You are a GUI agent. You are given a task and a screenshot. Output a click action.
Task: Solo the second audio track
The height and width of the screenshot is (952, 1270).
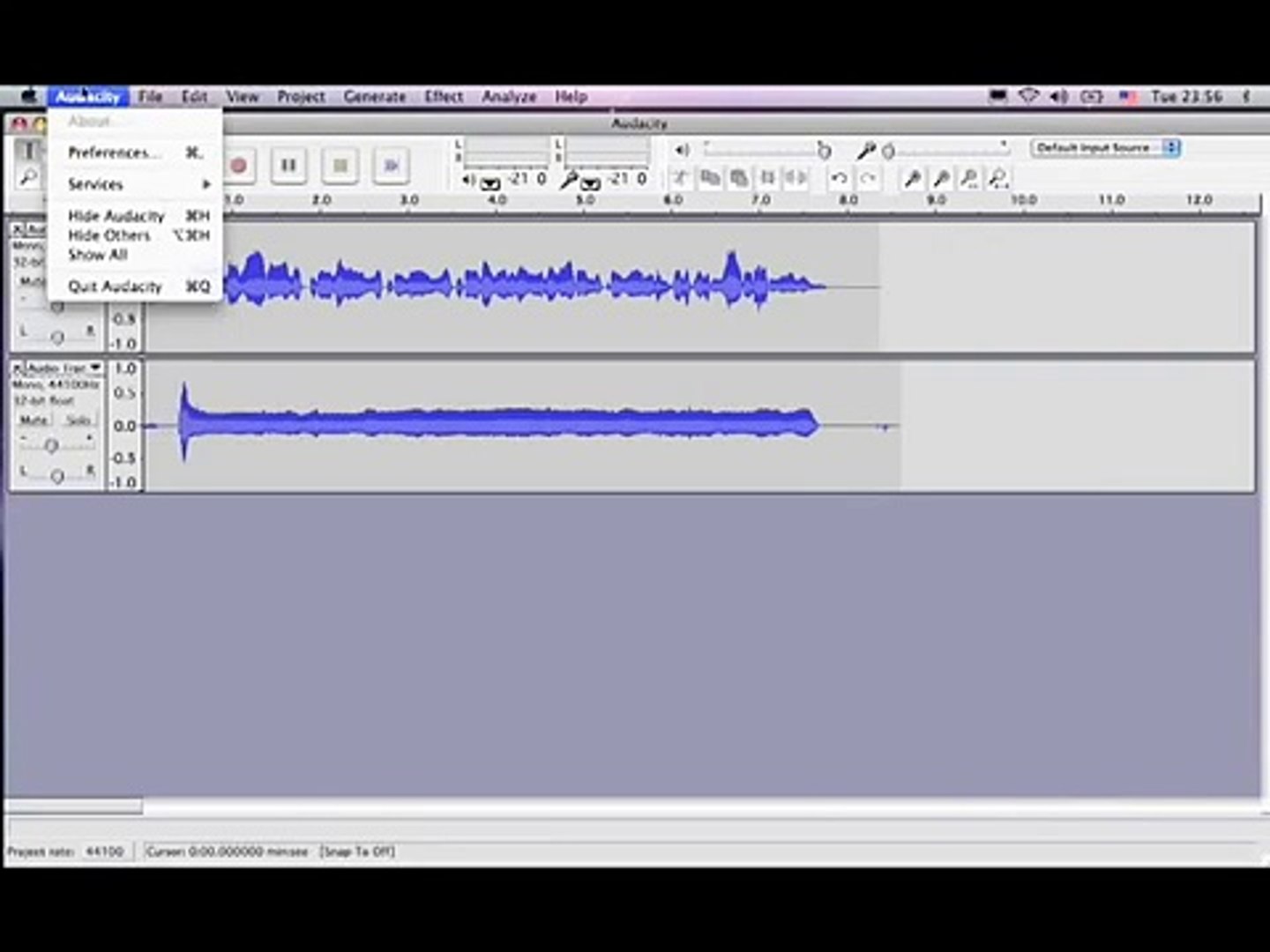click(78, 420)
